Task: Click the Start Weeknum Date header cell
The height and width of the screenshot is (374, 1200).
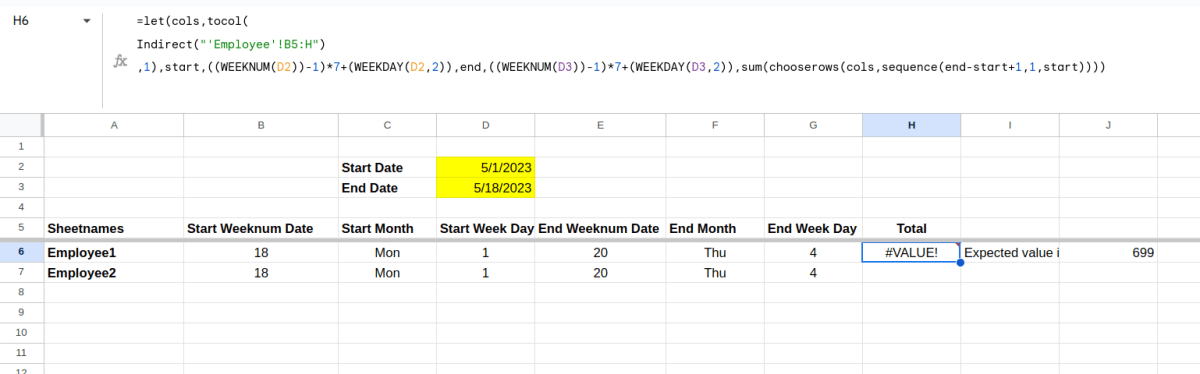Action: click(x=261, y=228)
